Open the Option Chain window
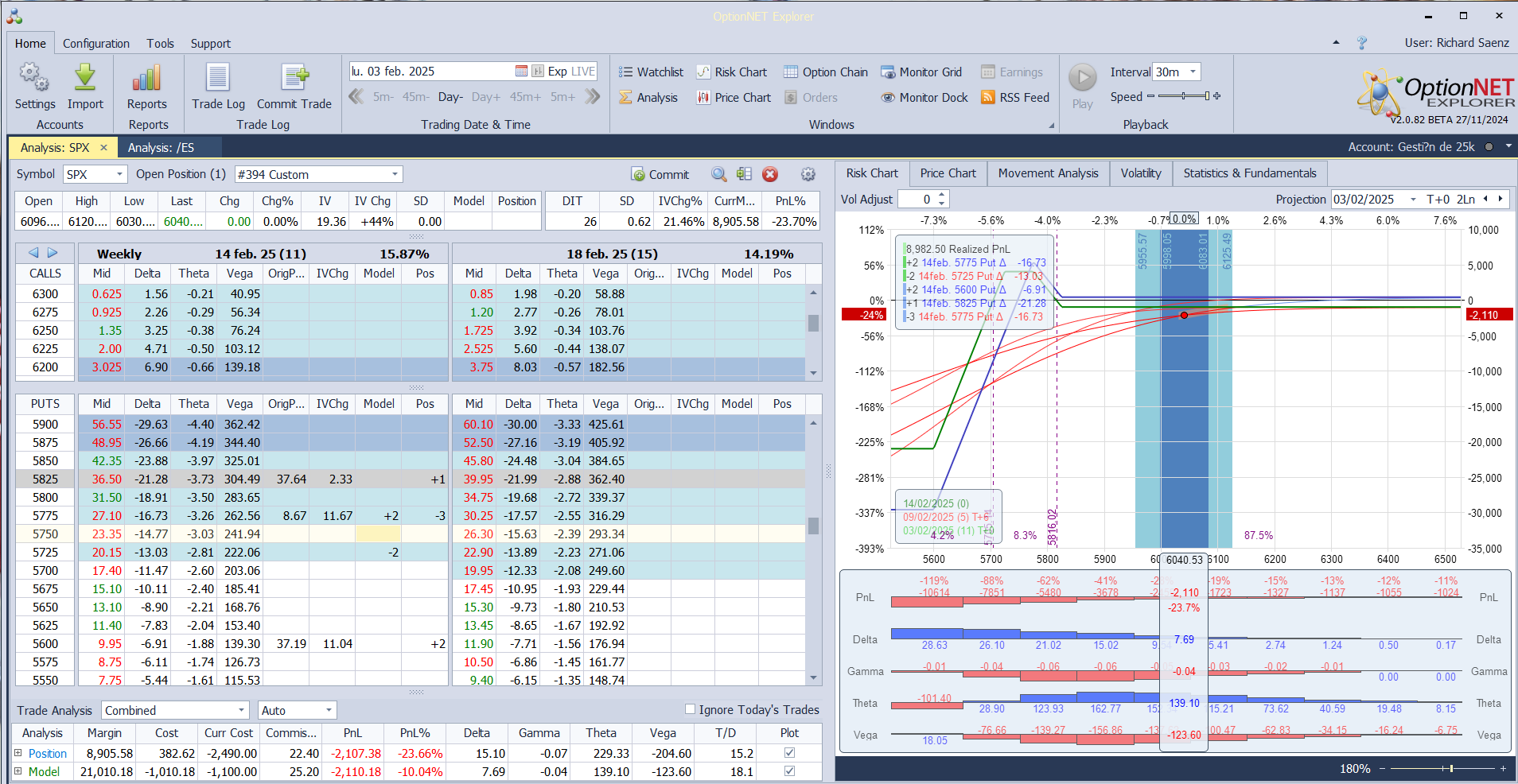The width and height of the screenshot is (1518, 784). [826, 72]
